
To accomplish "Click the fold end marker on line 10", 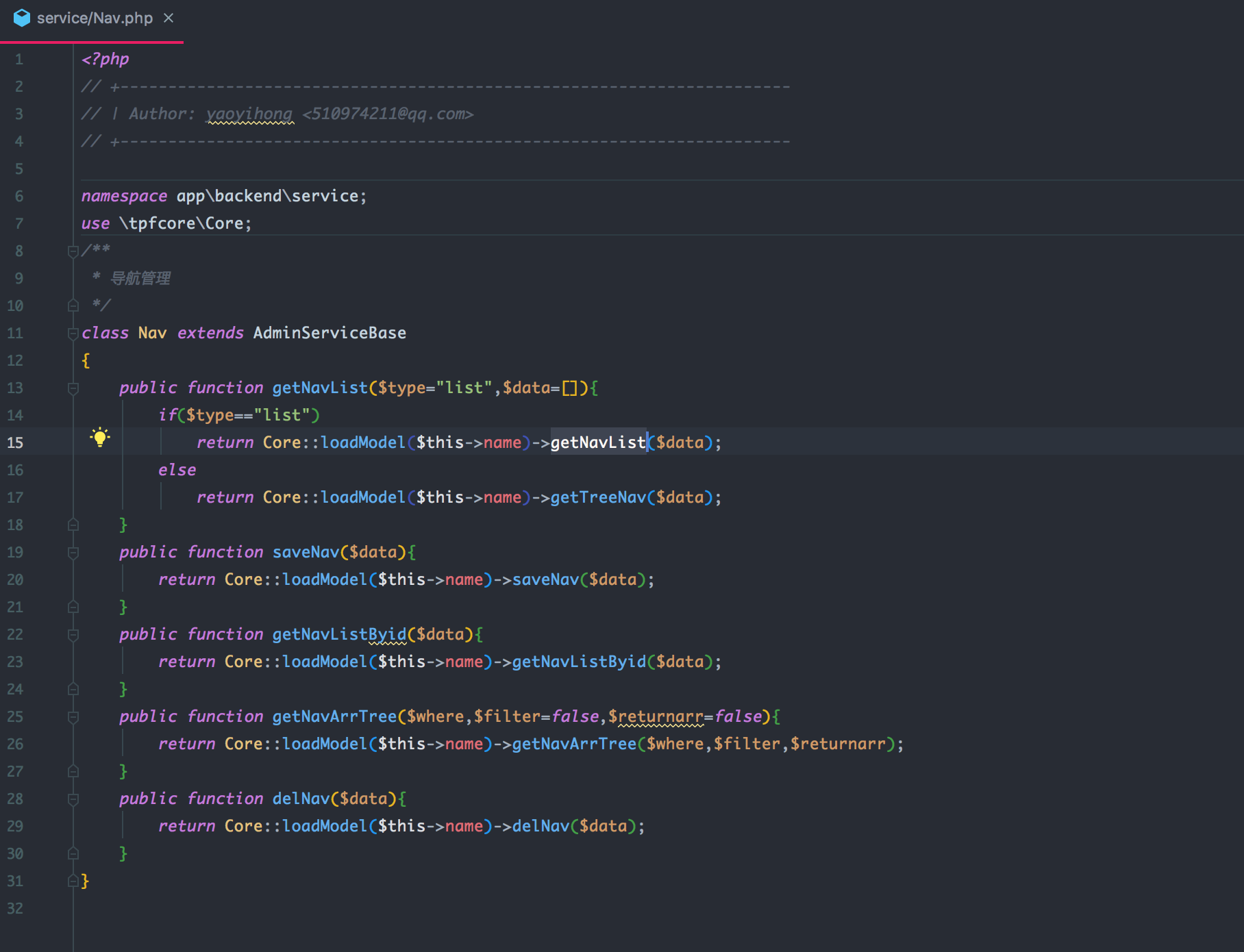I will point(73,305).
